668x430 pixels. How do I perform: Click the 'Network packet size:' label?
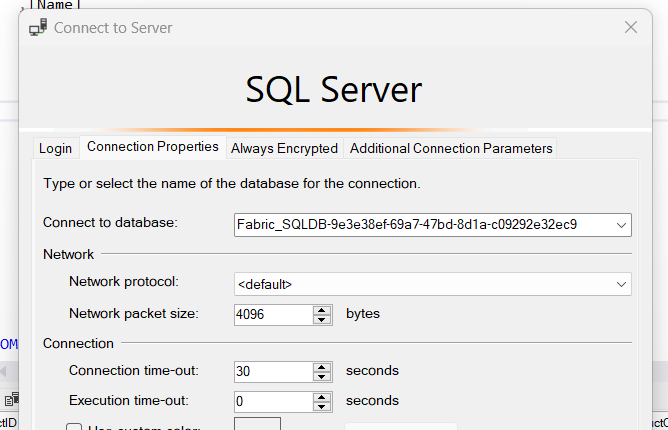134,314
